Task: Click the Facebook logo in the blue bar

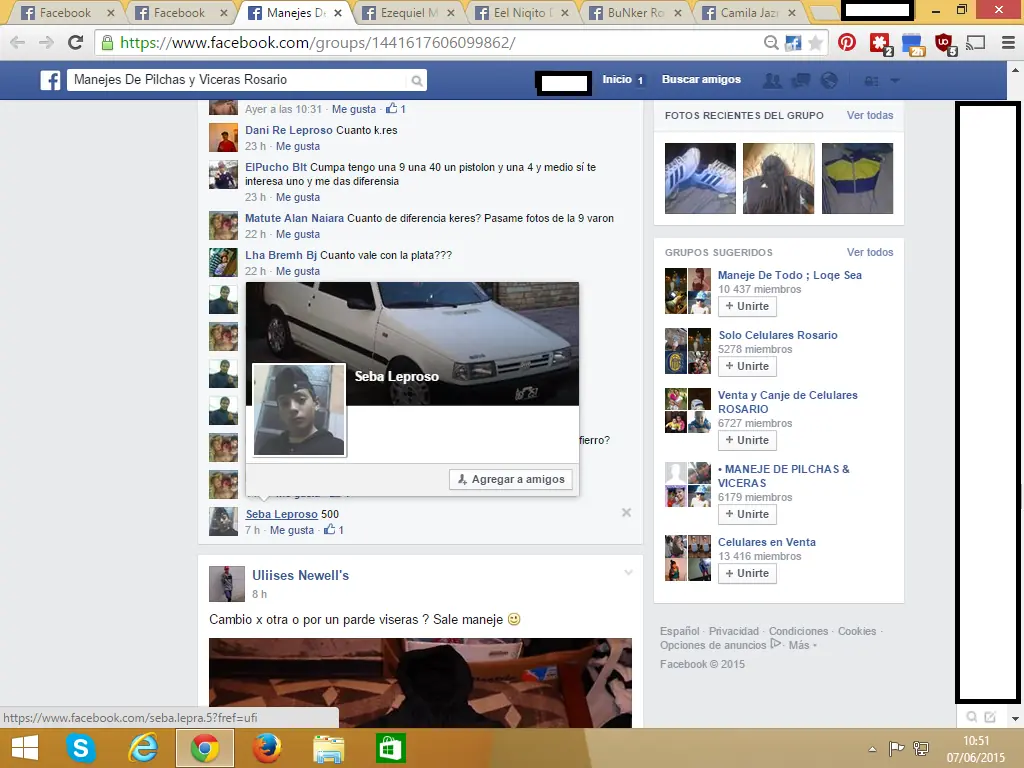Action: click(x=50, y=80)
